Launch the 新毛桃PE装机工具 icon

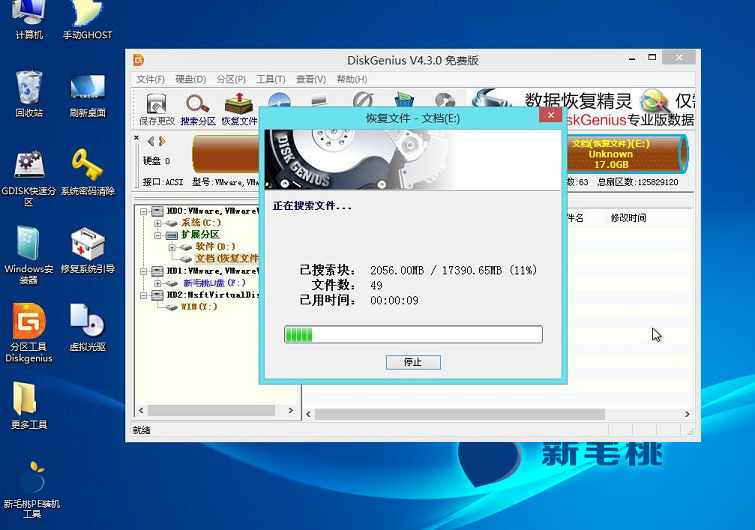pos(32,489)
